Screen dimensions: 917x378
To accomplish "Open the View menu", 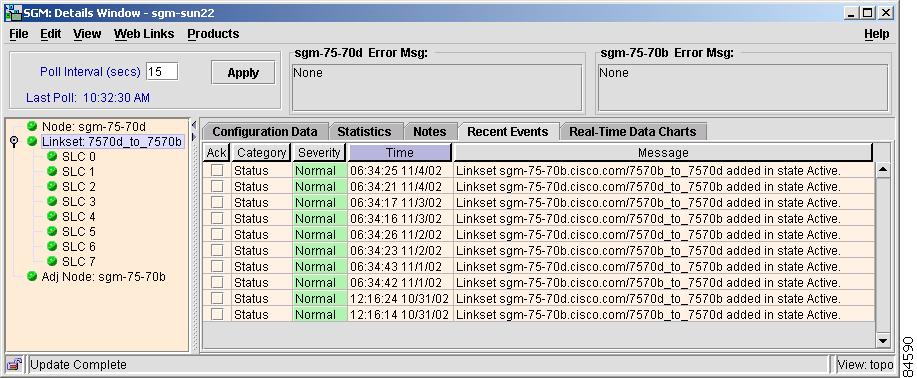I will click(x=87, y=34).
